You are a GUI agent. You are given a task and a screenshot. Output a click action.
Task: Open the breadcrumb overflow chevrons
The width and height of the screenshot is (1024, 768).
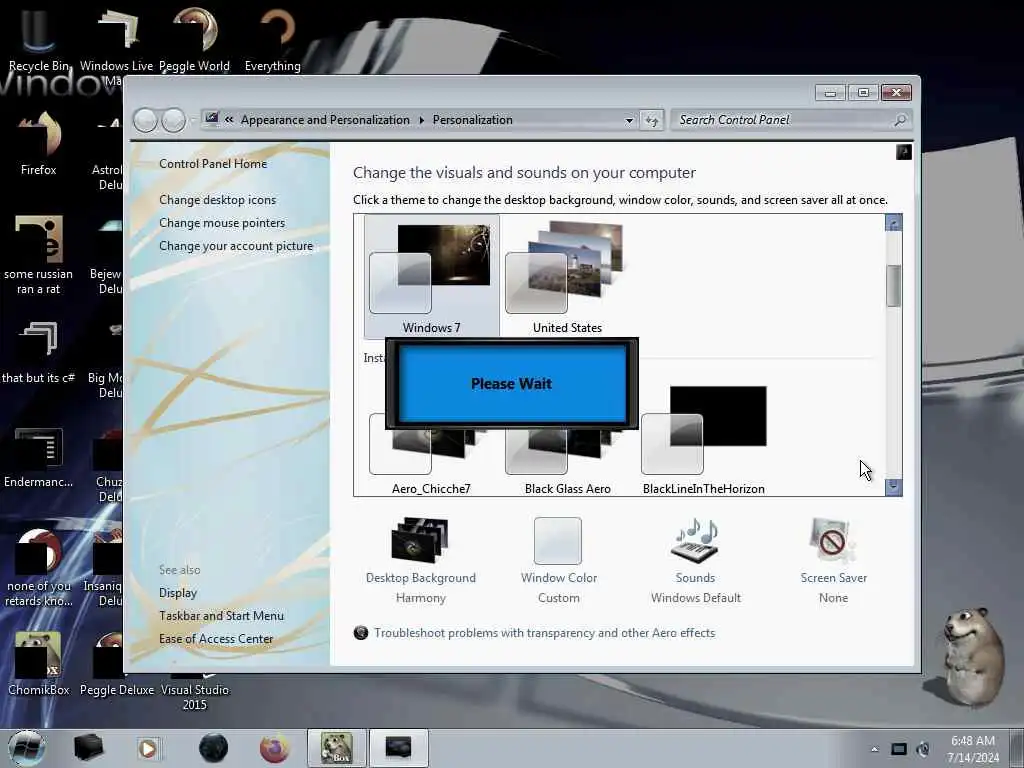(229, 120)
